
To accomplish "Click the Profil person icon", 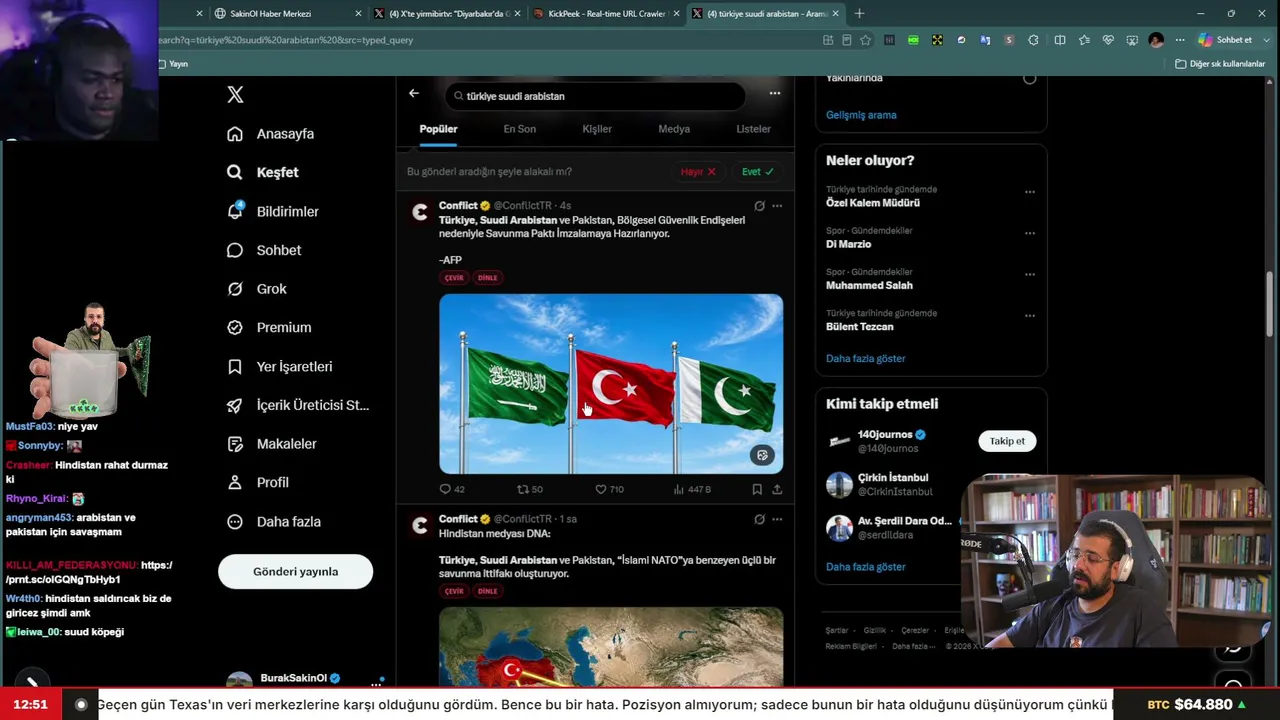I will click(x=235, y=482).
